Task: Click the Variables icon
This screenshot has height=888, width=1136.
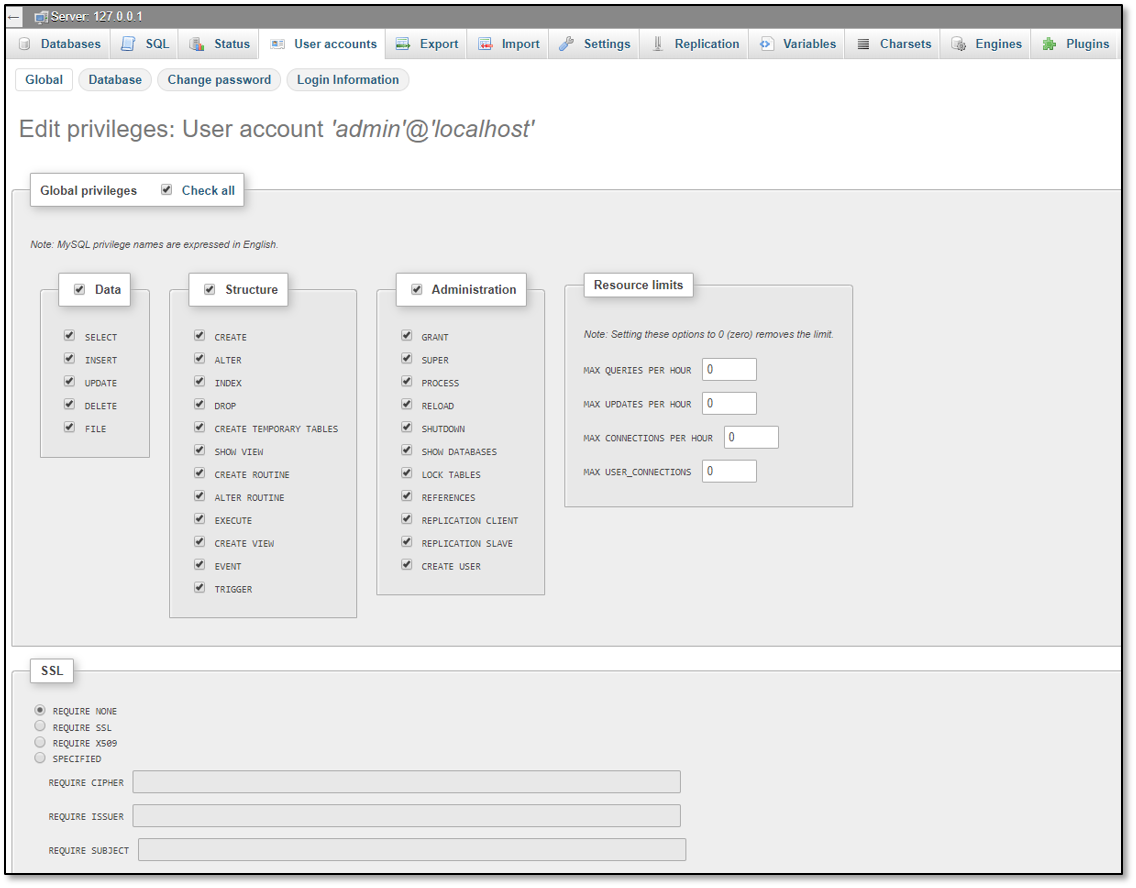Action: click(x=767, y=44)
